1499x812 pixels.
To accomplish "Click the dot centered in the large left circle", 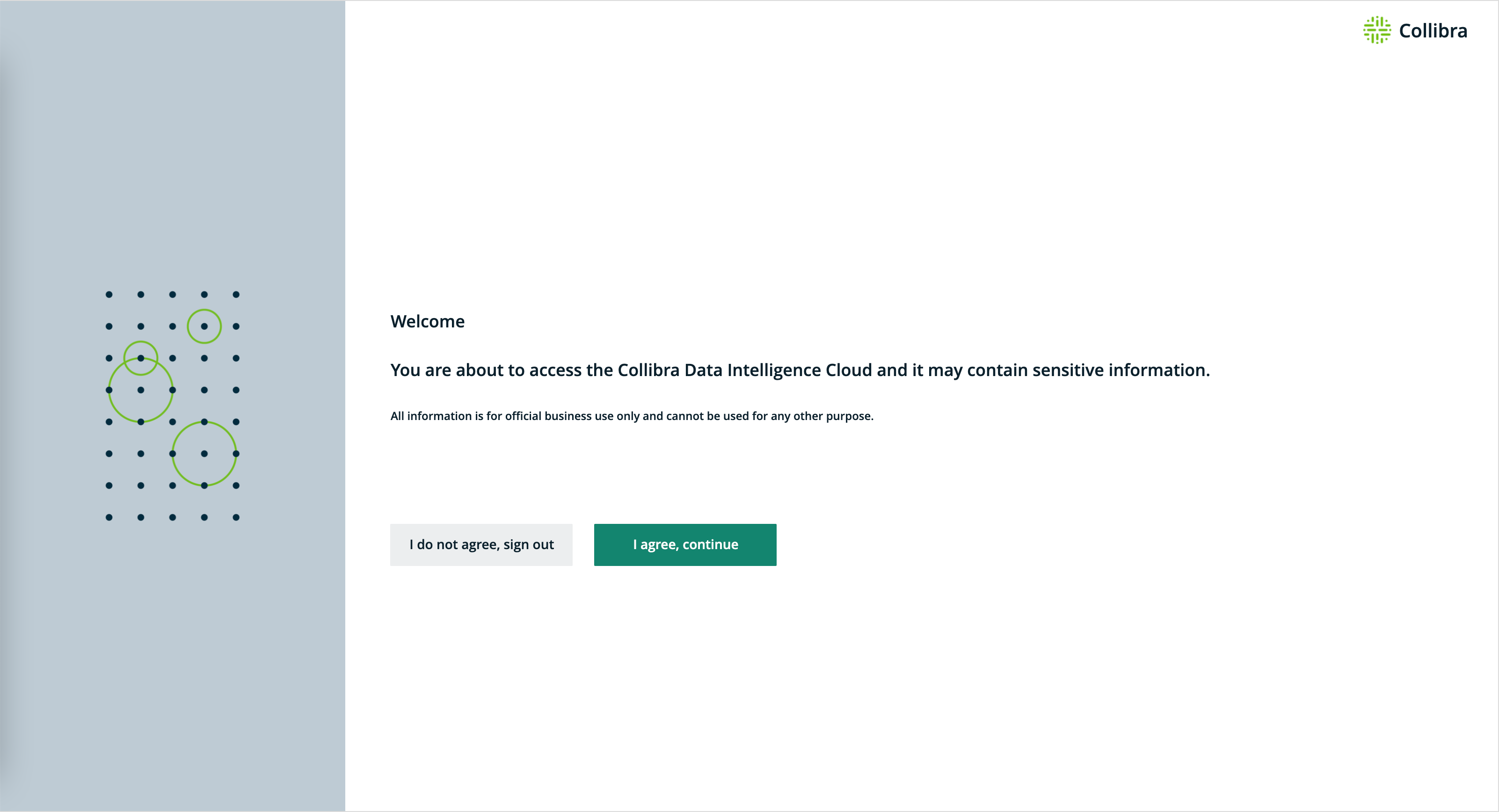I will coord(141,390).
